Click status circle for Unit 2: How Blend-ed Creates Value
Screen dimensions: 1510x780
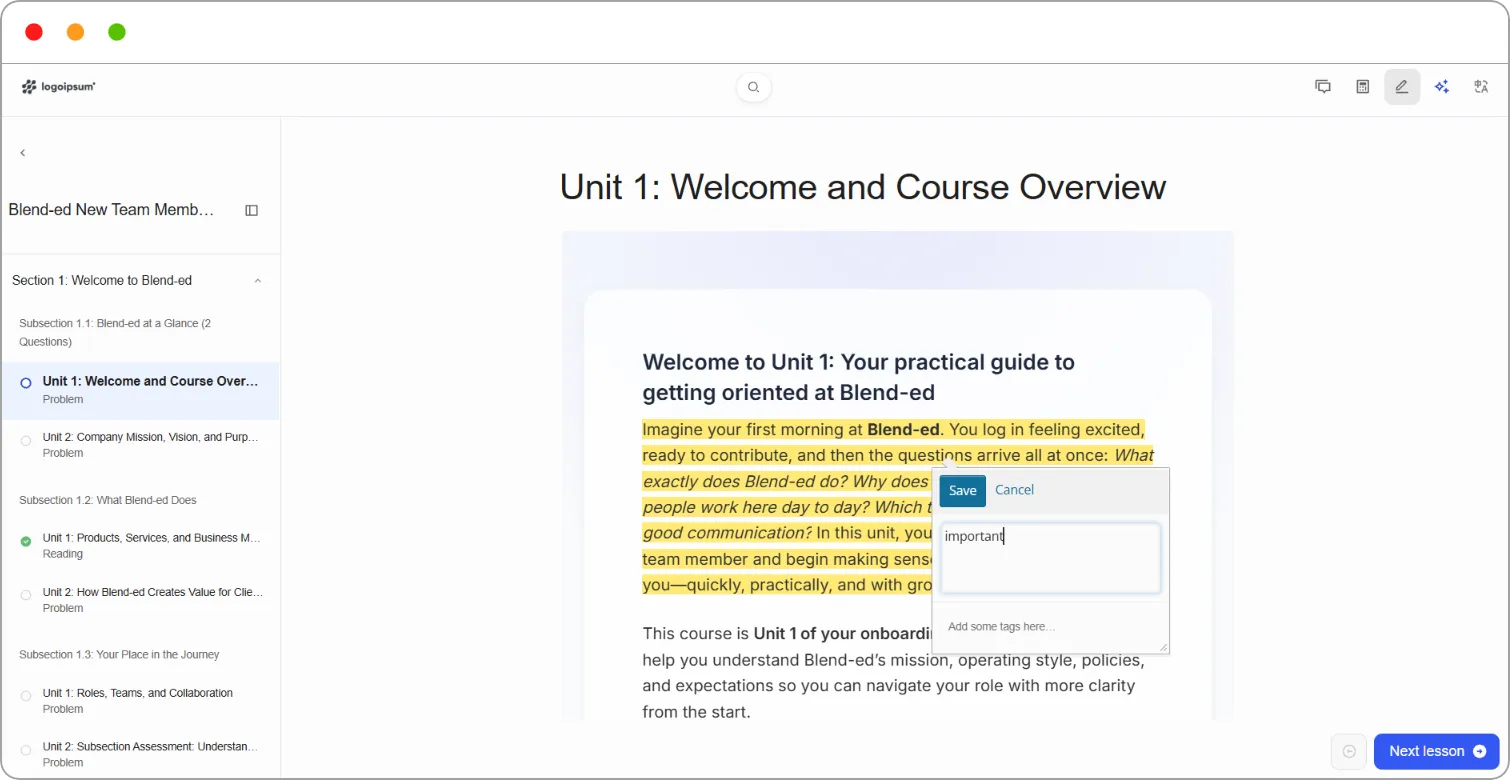pos(26,595)
